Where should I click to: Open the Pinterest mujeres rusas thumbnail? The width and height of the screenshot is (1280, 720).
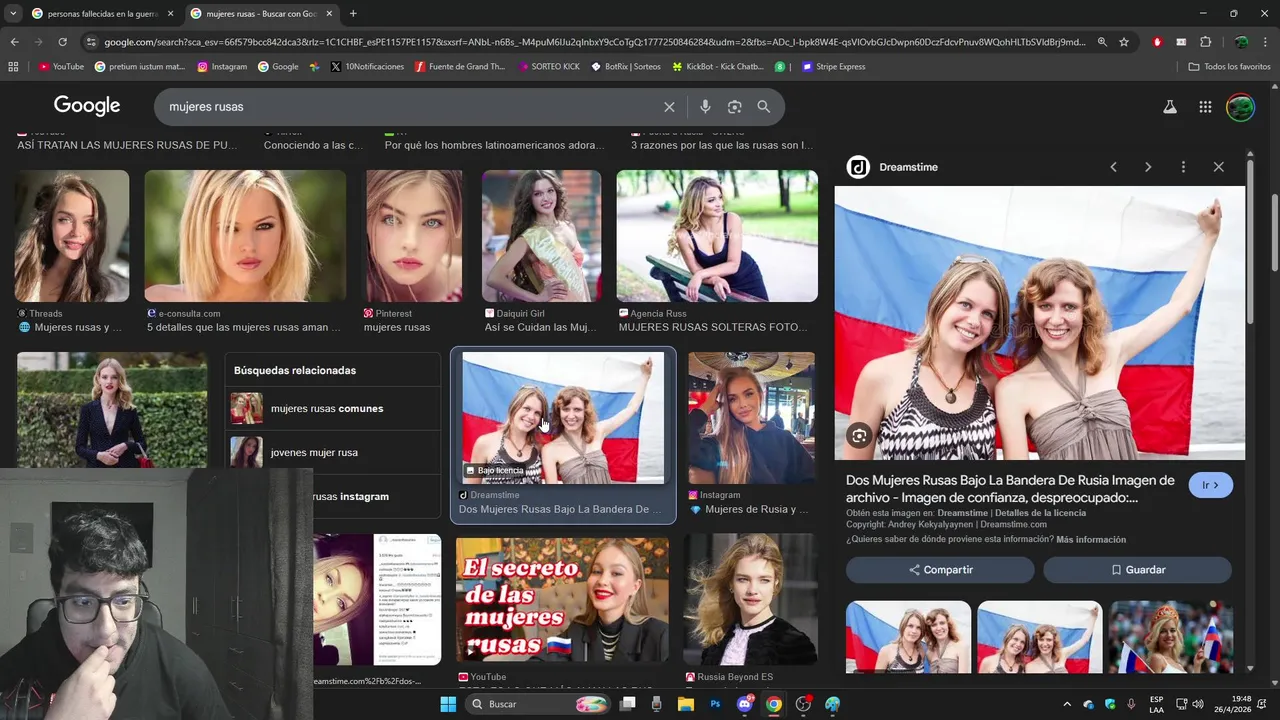point(414,236)
